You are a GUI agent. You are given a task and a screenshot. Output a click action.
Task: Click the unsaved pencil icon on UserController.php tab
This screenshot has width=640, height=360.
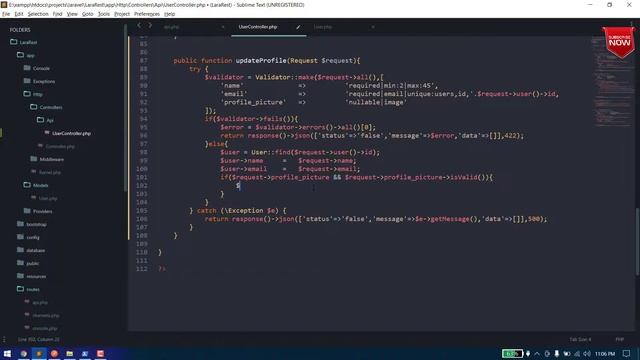click(x=298, y=27)
